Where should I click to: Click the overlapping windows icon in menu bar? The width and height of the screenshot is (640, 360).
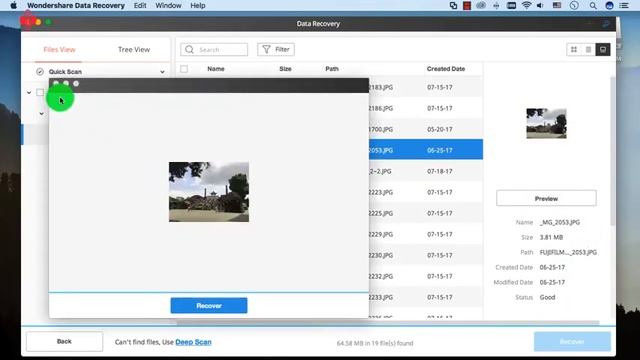[x=453, y=6]
